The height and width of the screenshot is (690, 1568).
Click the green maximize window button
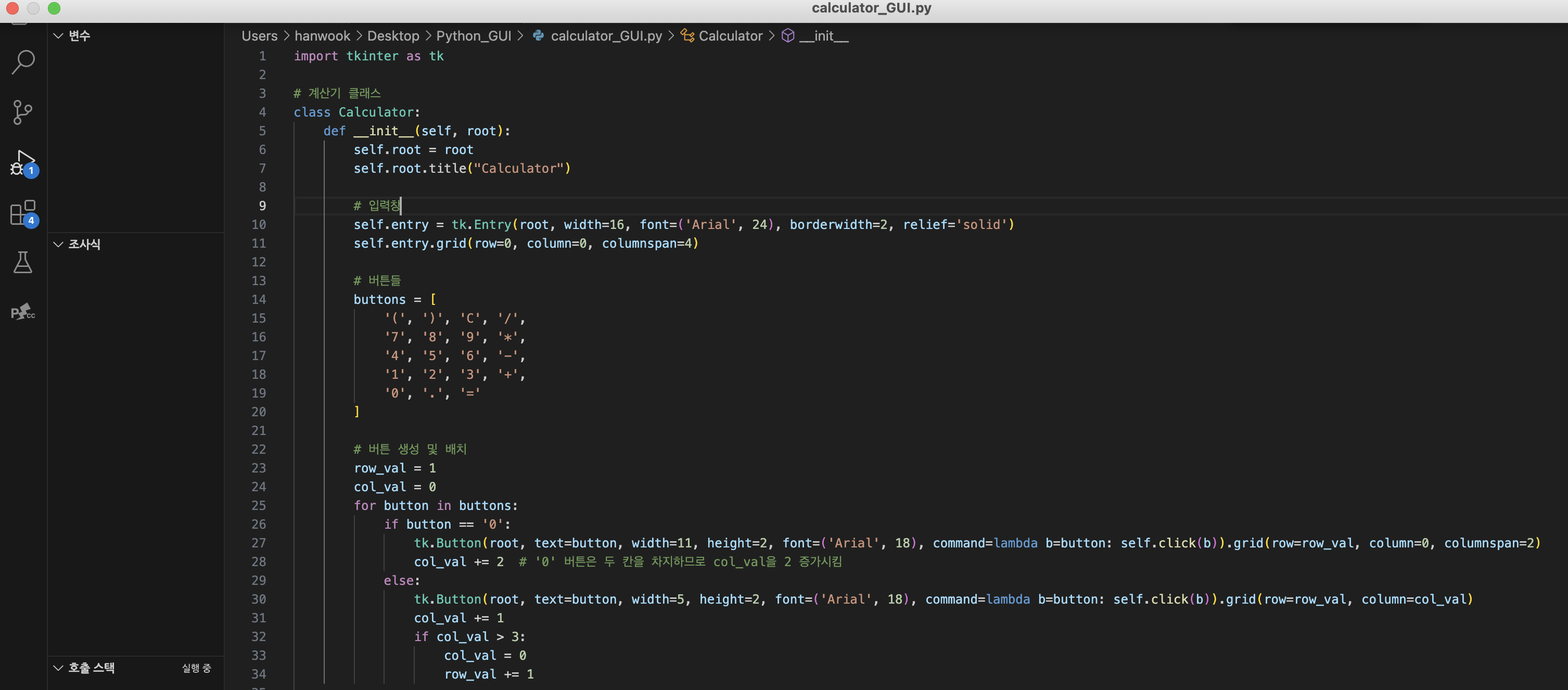[x=54, y=8]
